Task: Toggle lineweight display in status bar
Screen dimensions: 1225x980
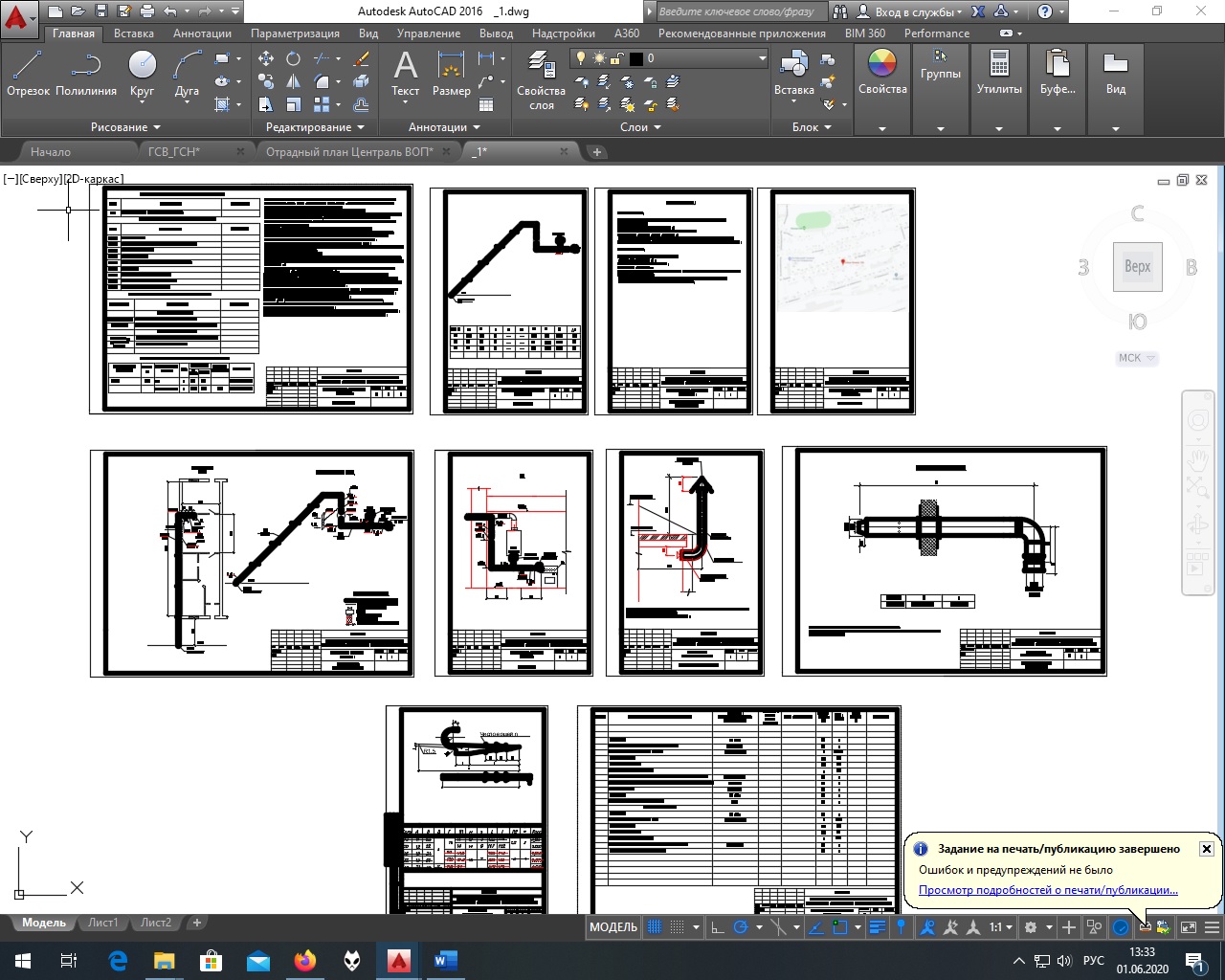Action: 878,926
